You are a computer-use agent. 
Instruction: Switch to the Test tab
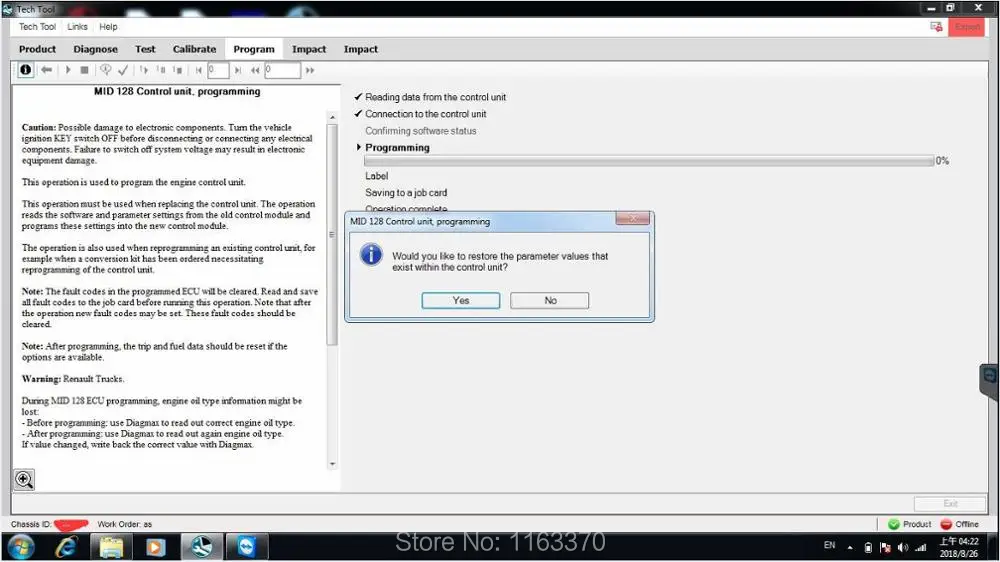click(x=145, y=49)
